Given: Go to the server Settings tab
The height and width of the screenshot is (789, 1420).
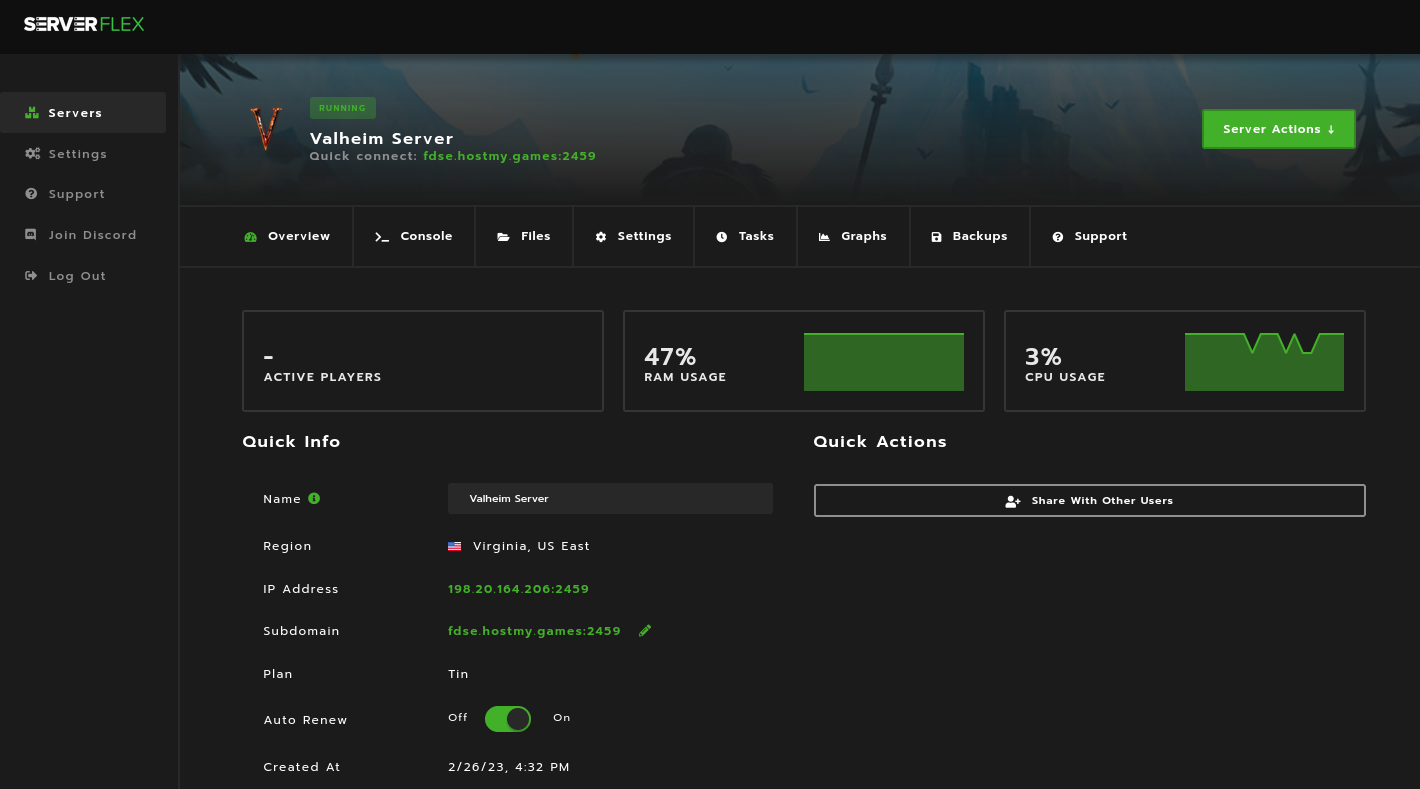Looking at the screenshot, I should 634,237.
